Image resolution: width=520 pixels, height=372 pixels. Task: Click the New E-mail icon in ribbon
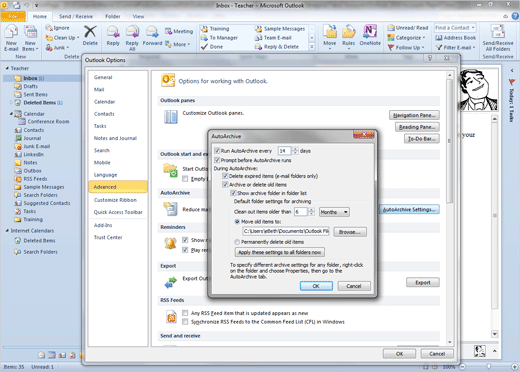pyautogui.click(x=11, y=32)
